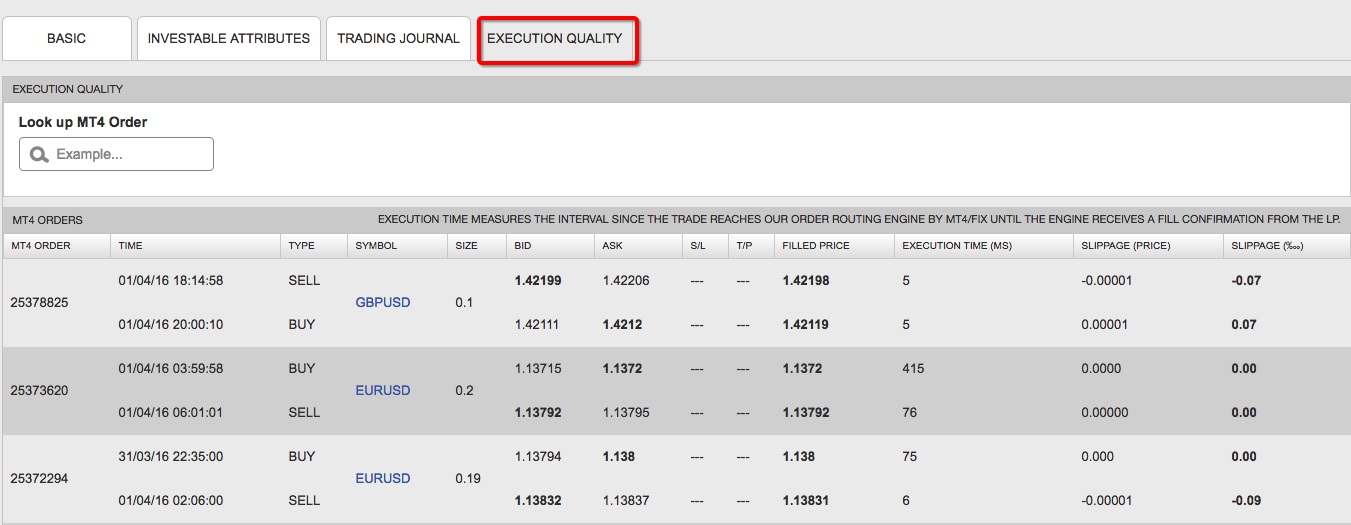The width and height of the screenshot is (1351, 525).
Task: Click filled price 1.42198
Action: (806, 280)
